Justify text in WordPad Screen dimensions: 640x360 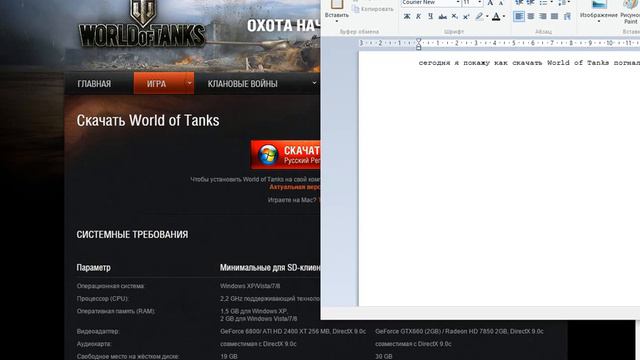click(x=554, y=17)
